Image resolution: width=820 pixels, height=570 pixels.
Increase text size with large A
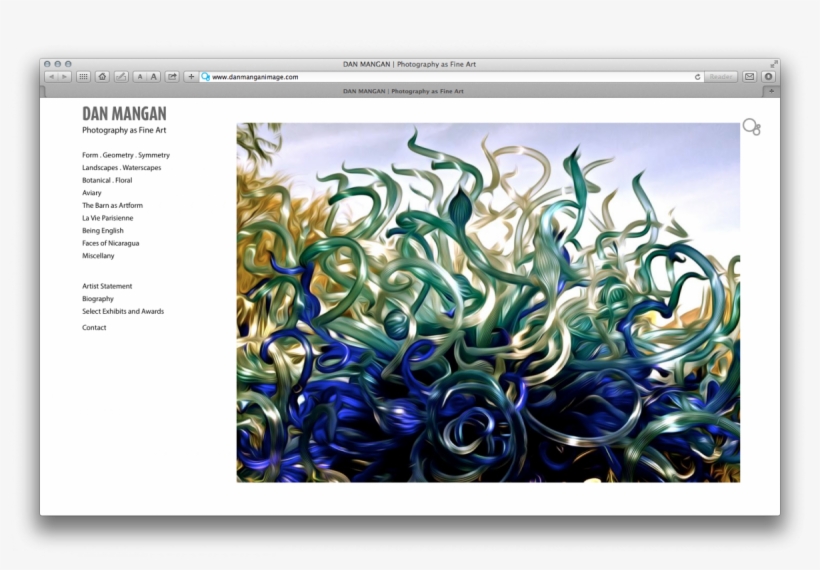(x=153, y=77)
